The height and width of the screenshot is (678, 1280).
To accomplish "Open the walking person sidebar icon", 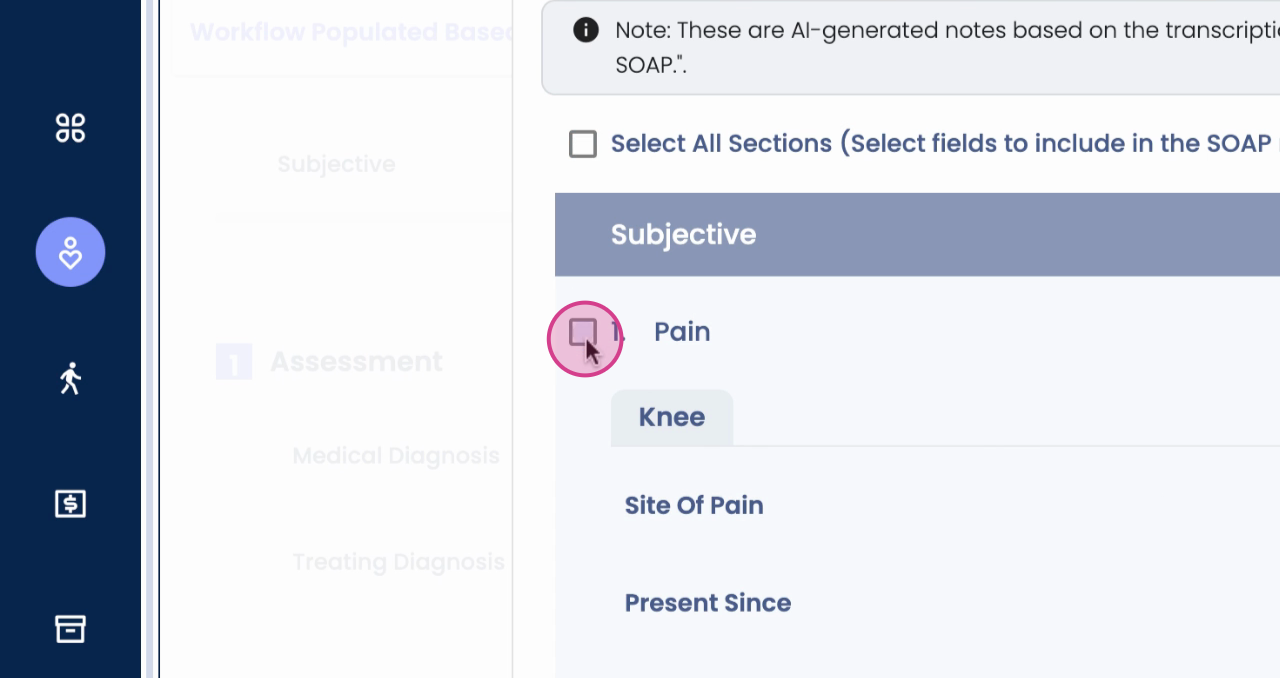I will [70, 379].
